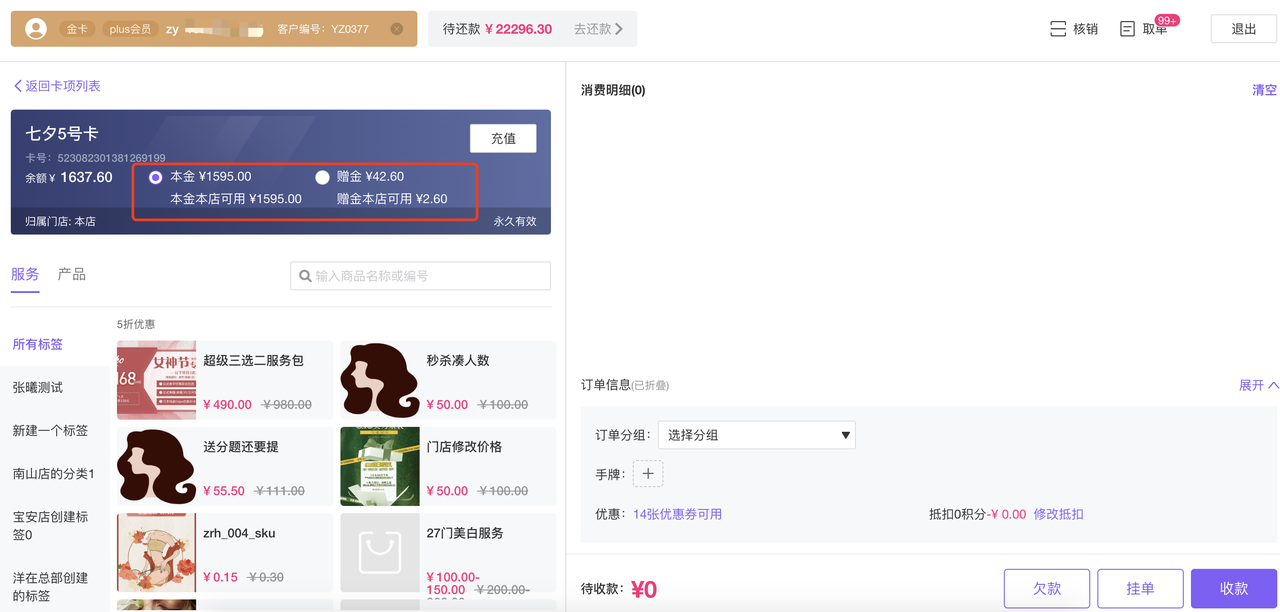The image size is (1280, 612).
Task: Click the 待还款 amount ¥22296.30
Action: coord(518,29)
